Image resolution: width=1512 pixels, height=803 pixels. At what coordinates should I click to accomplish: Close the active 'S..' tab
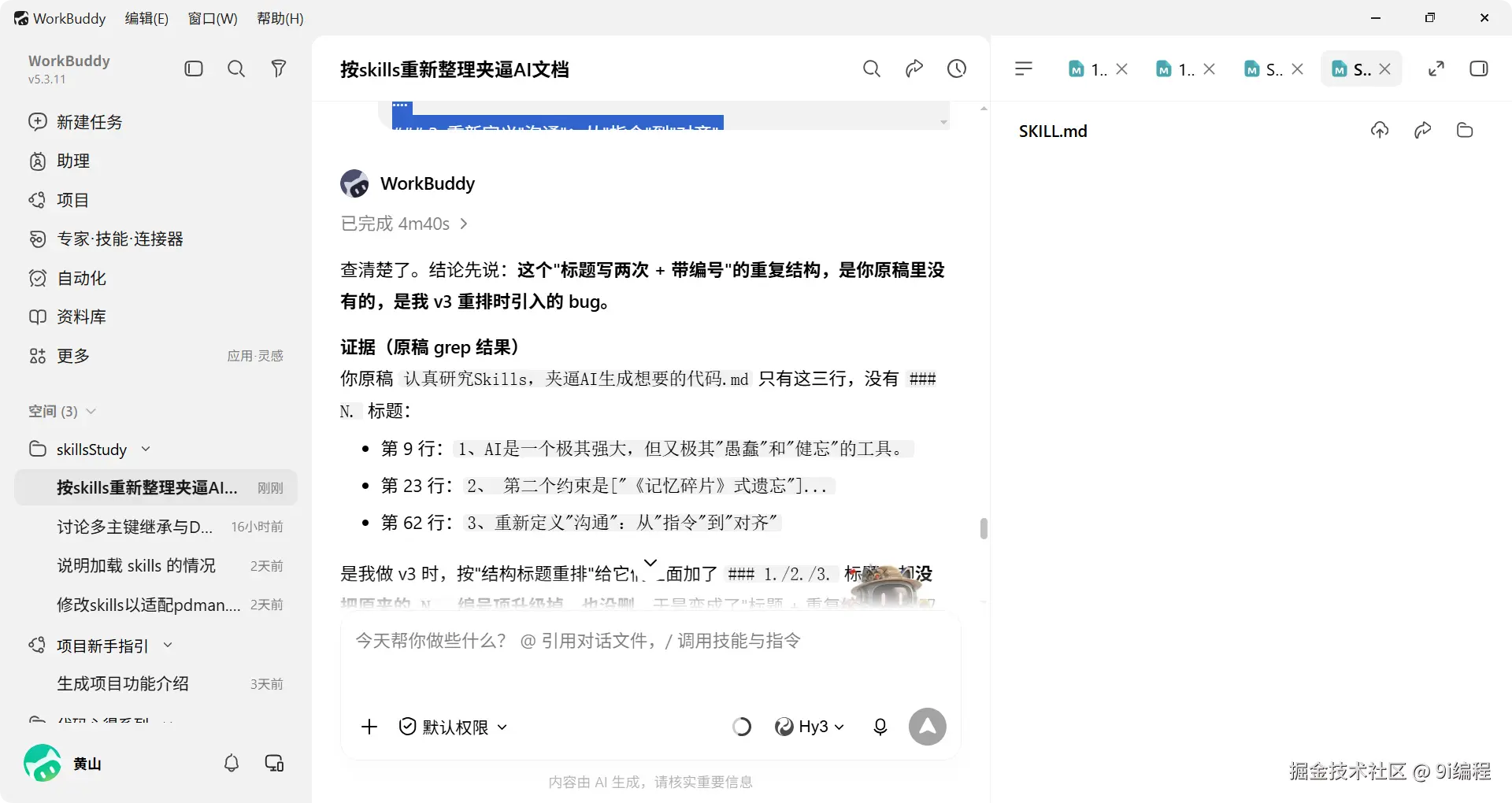[x=1385, y=69]
